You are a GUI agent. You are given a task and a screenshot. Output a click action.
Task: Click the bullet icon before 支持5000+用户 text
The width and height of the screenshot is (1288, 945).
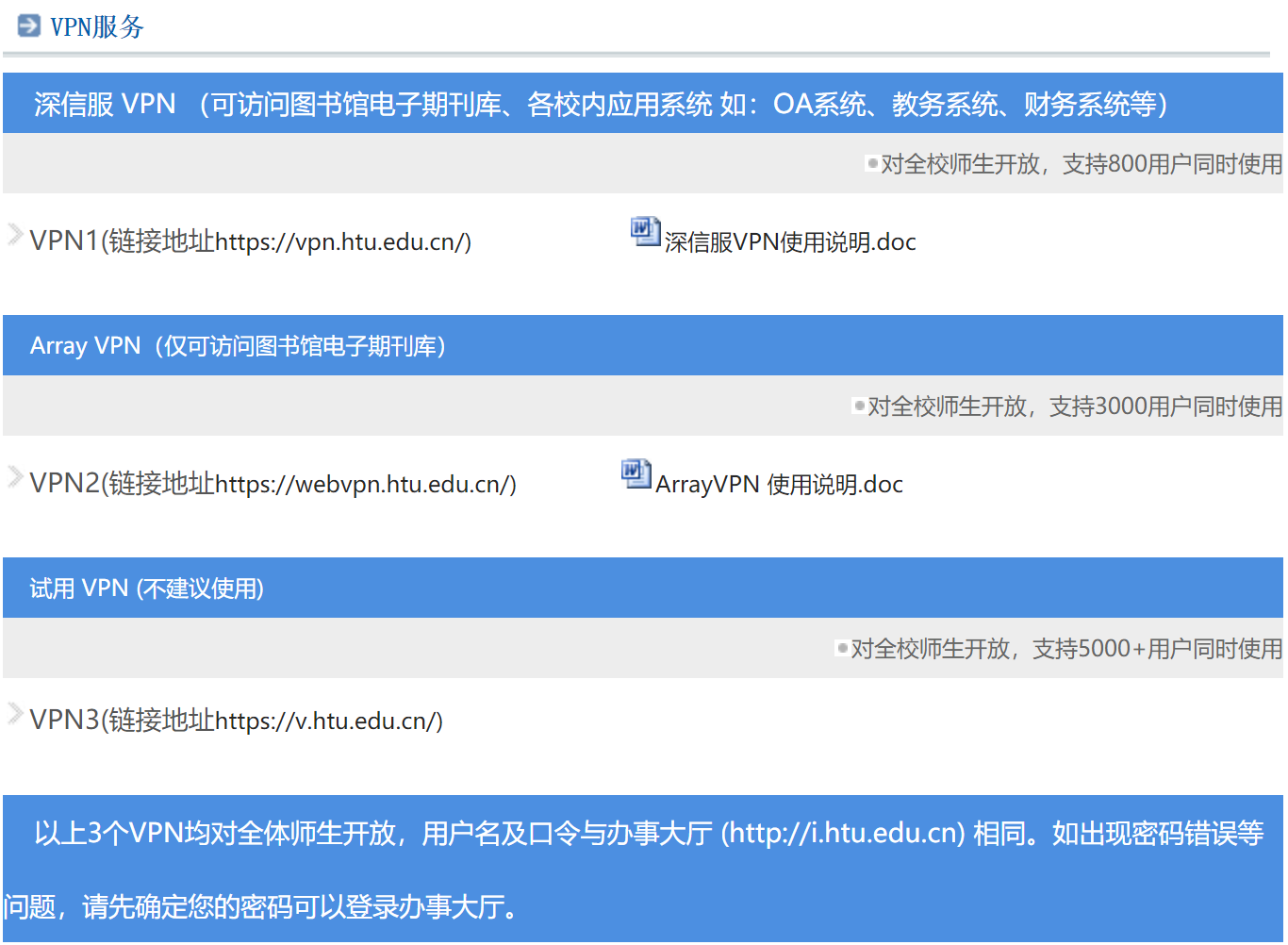coord(842,649)
